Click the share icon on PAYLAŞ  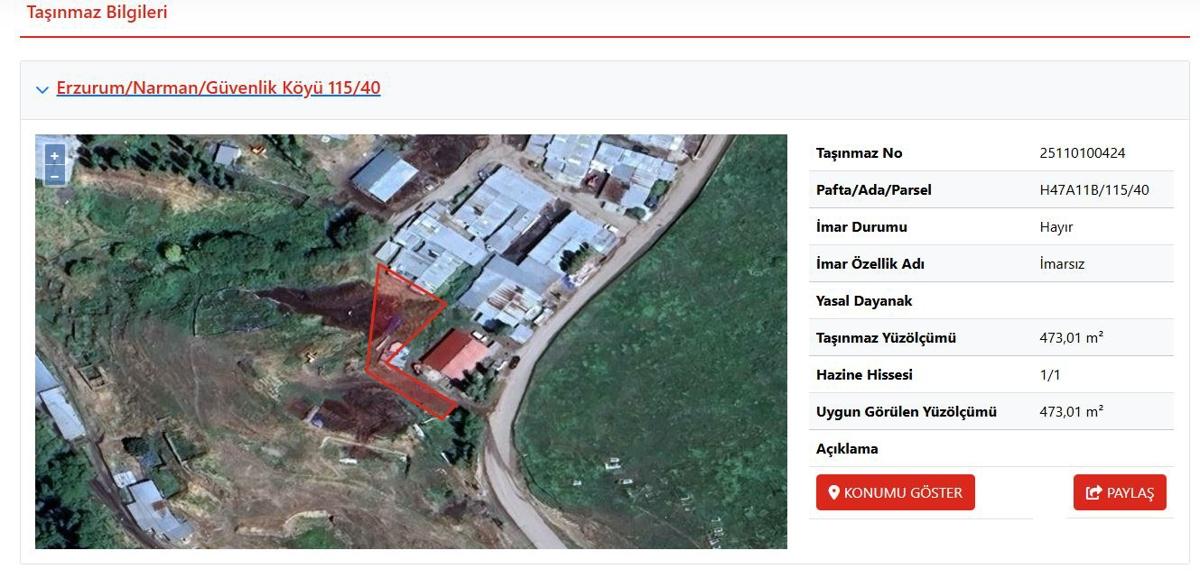[1093, 493]
